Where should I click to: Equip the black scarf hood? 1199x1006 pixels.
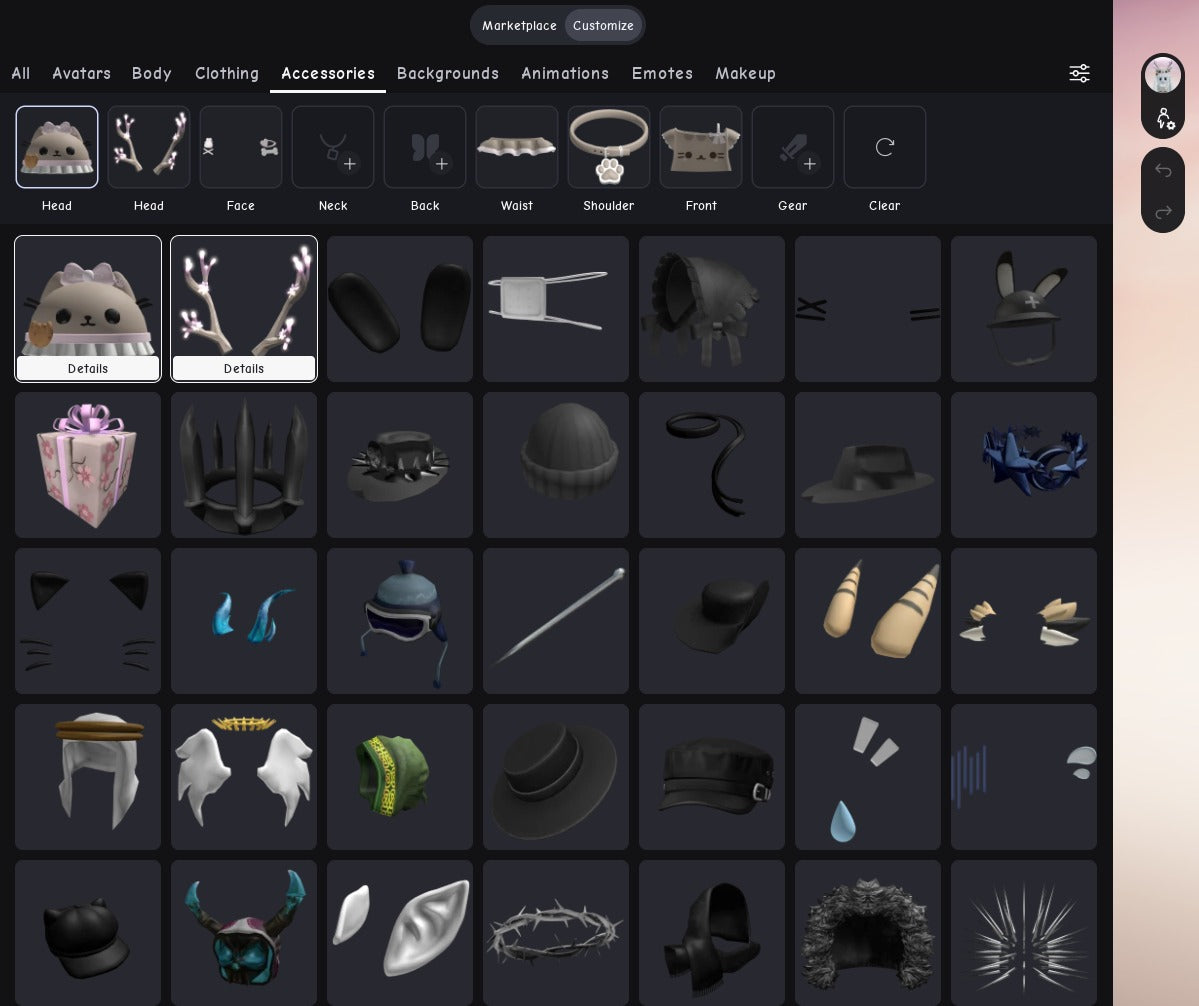[x=712, y=933]
